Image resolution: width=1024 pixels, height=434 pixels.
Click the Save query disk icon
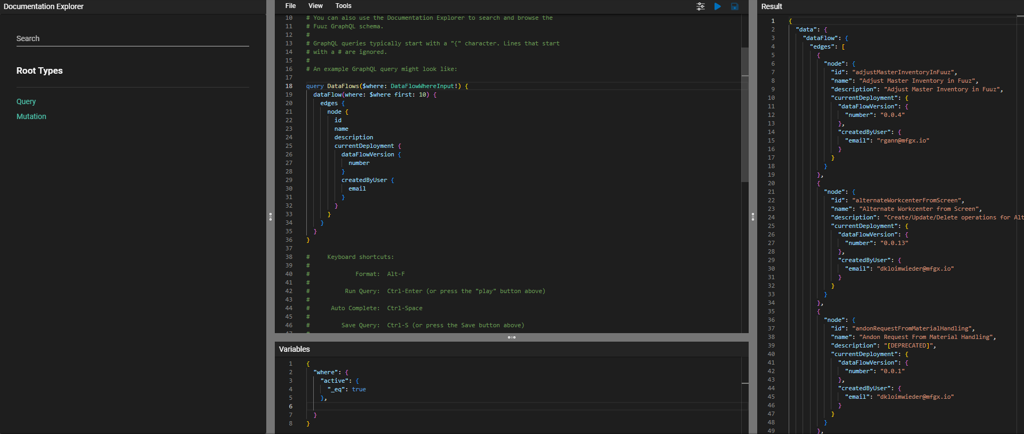(x=734, y=6)
